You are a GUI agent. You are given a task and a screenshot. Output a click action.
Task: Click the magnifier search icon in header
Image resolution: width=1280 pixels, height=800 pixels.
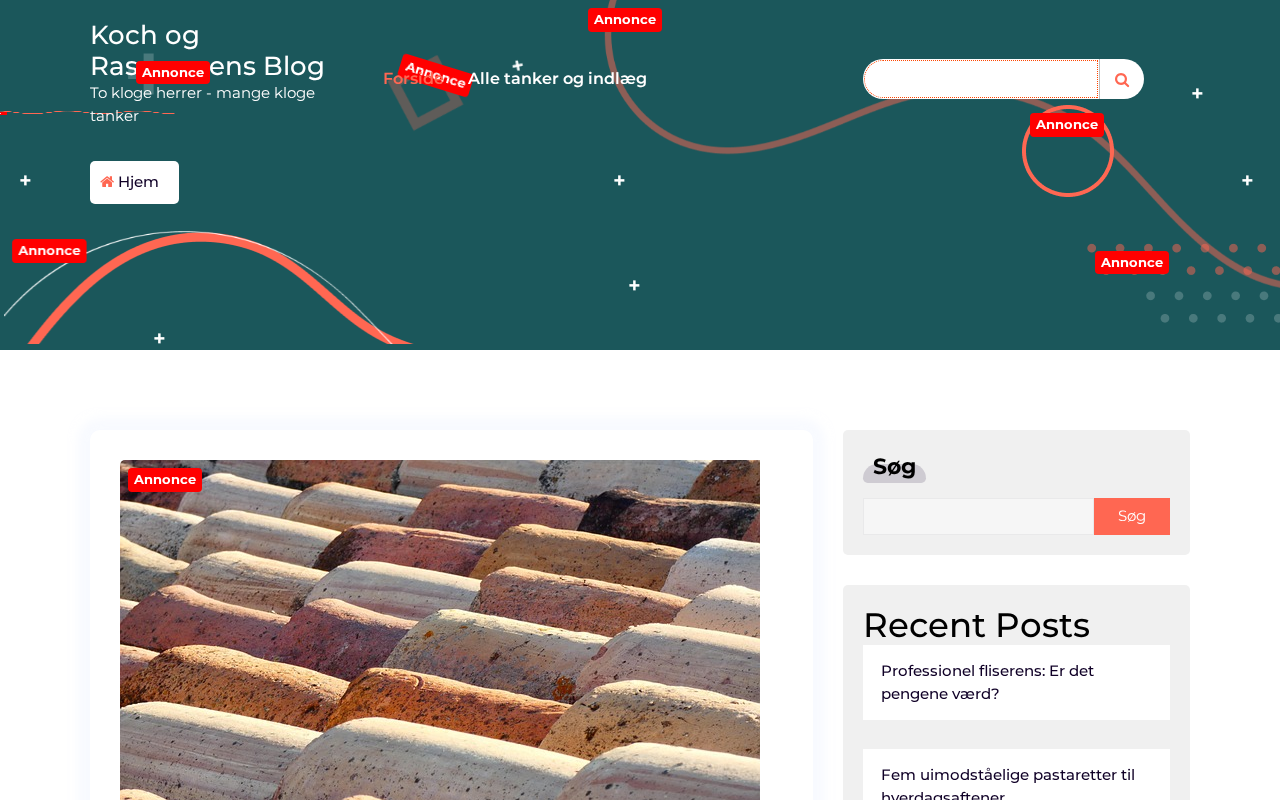coord(1122,80)
